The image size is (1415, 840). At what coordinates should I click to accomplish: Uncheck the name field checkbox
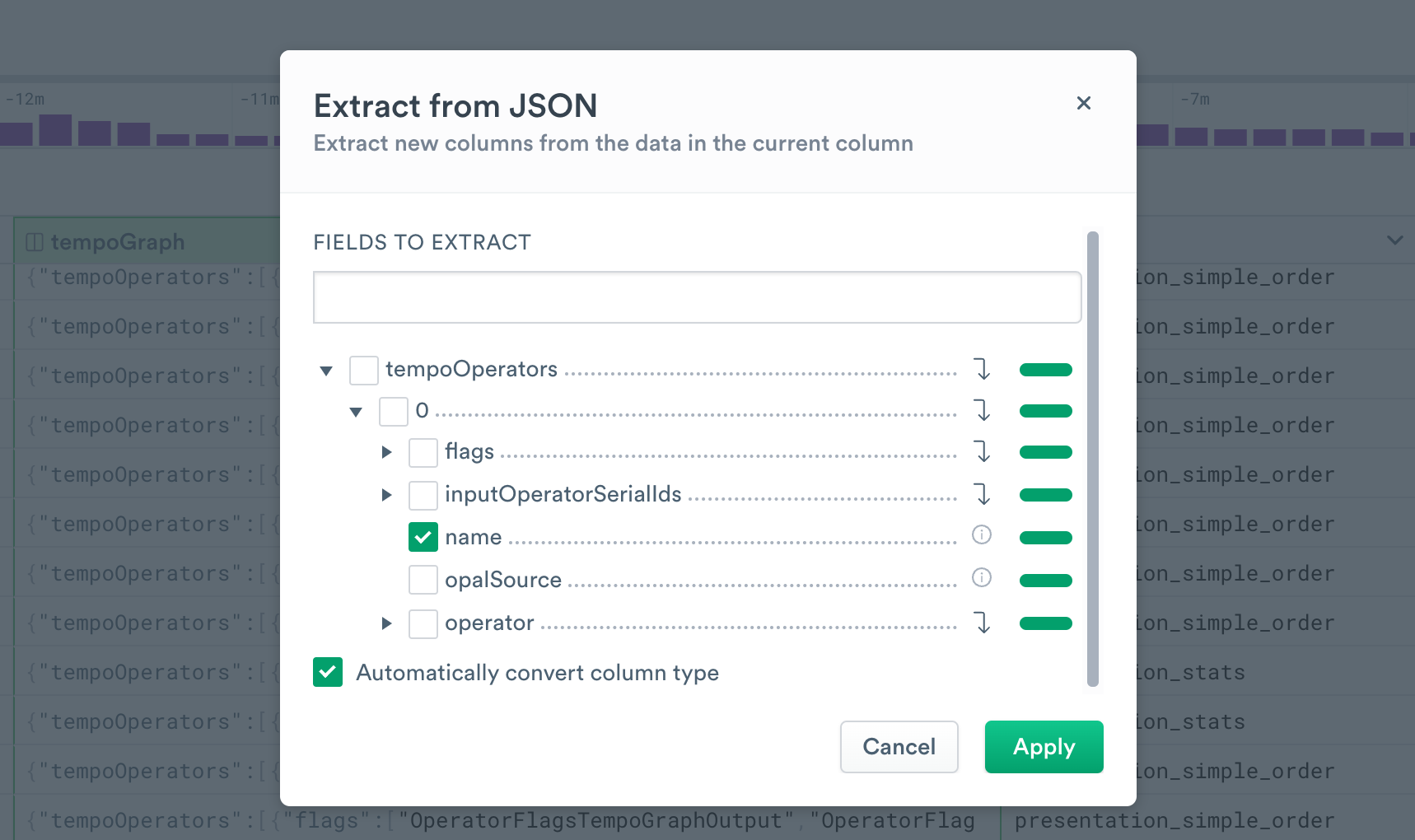point(423,537)
